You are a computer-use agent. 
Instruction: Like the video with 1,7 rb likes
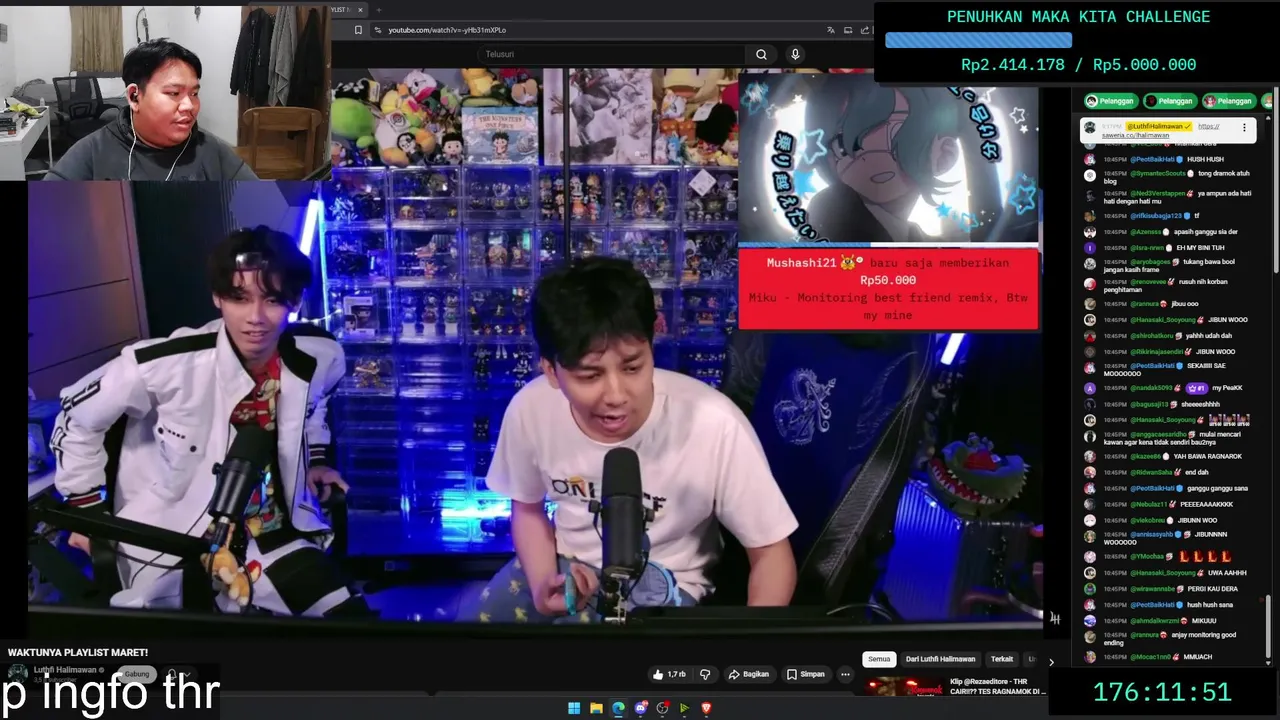click(x=669, y=674)
